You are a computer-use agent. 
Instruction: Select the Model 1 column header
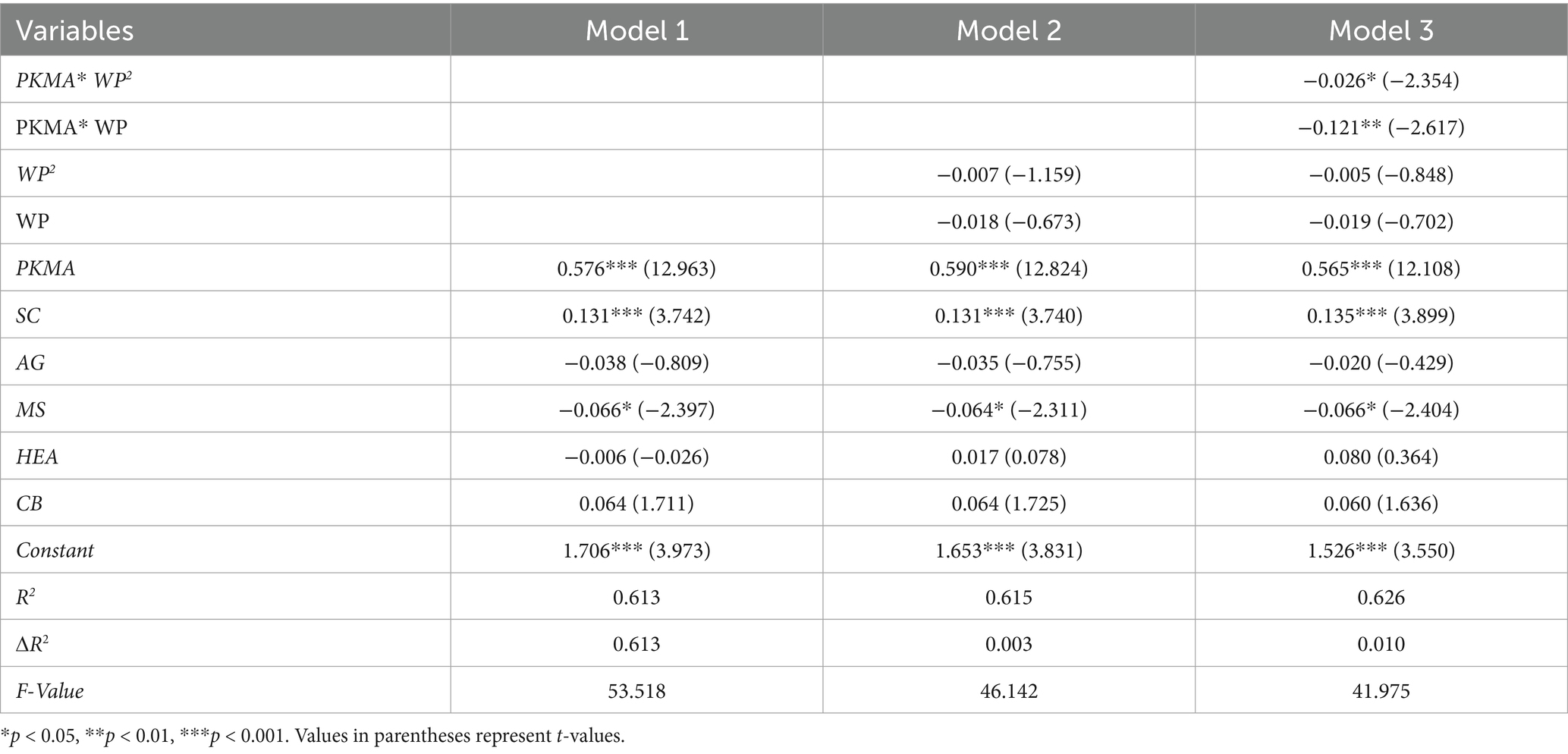click(636, 30)
